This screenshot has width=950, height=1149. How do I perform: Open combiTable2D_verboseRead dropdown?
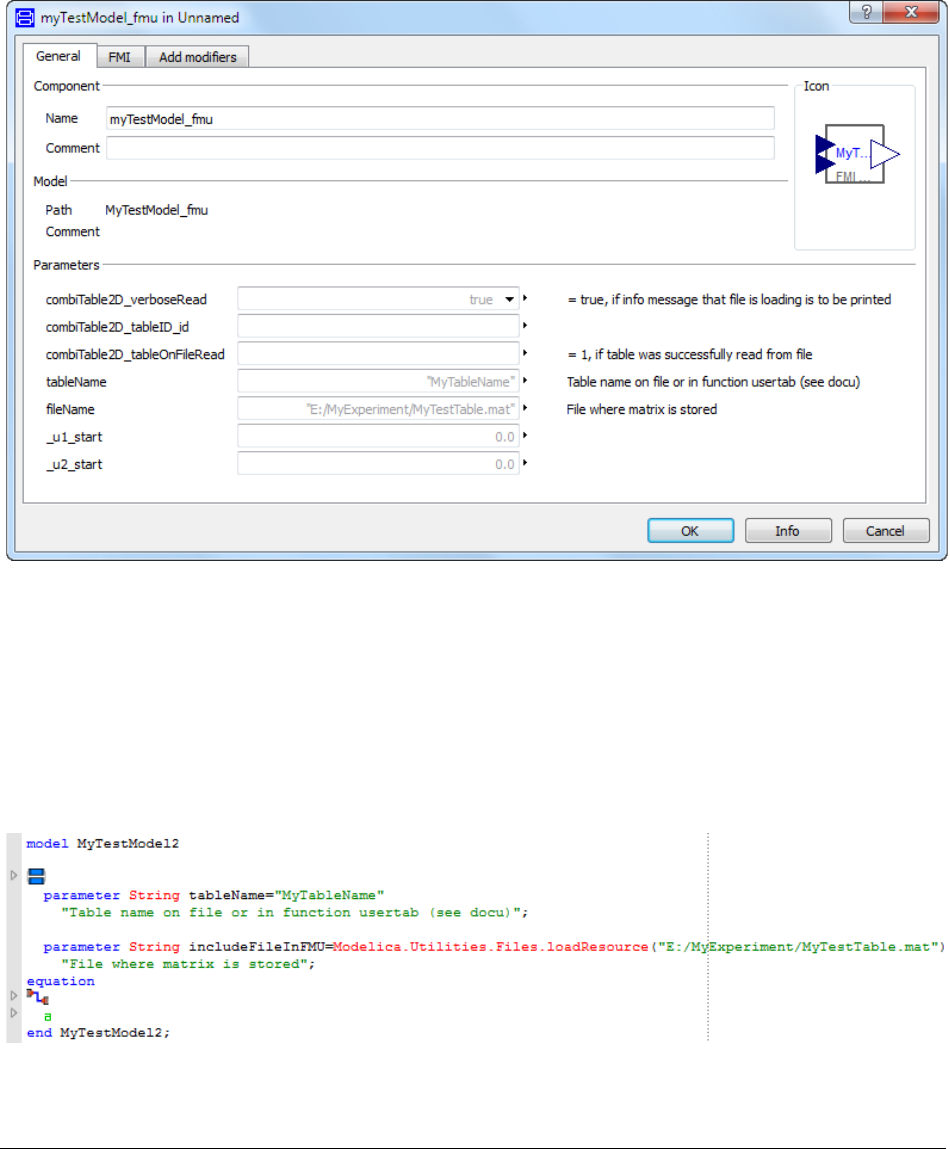[x=509, y=299]
